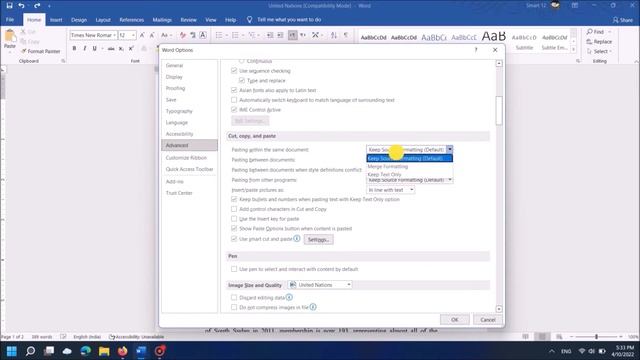Click the Increase Indent icon
Image resolution: width=640 pixels, height=360 pixels.
tap(280, 36)
